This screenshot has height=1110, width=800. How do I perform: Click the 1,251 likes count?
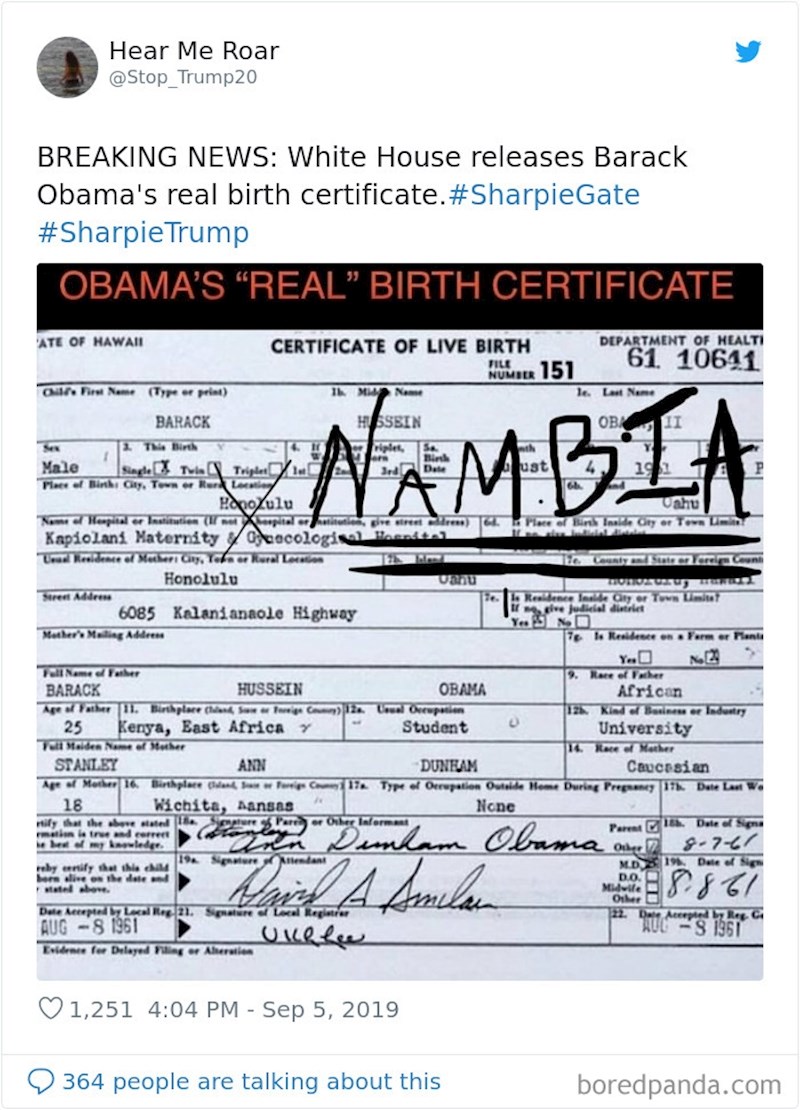click(100, 1009)
